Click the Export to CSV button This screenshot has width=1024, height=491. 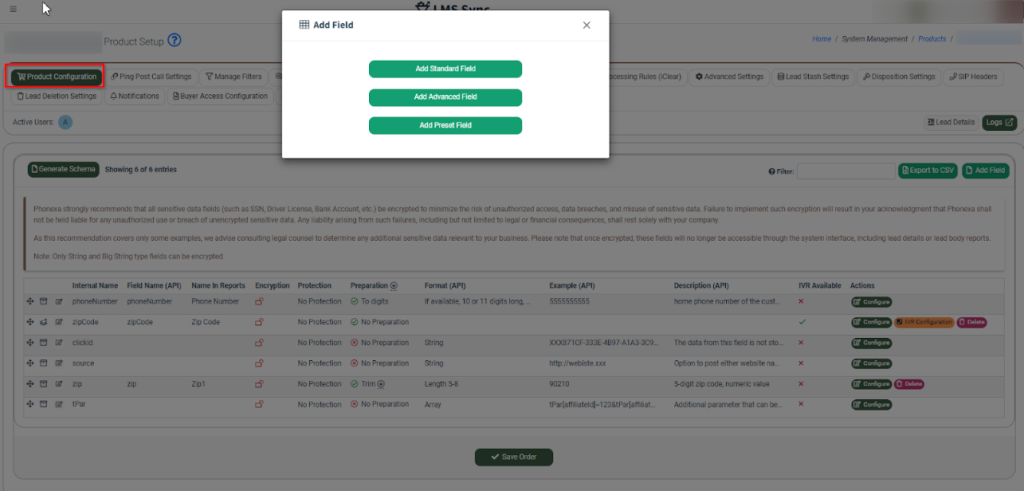927,171
